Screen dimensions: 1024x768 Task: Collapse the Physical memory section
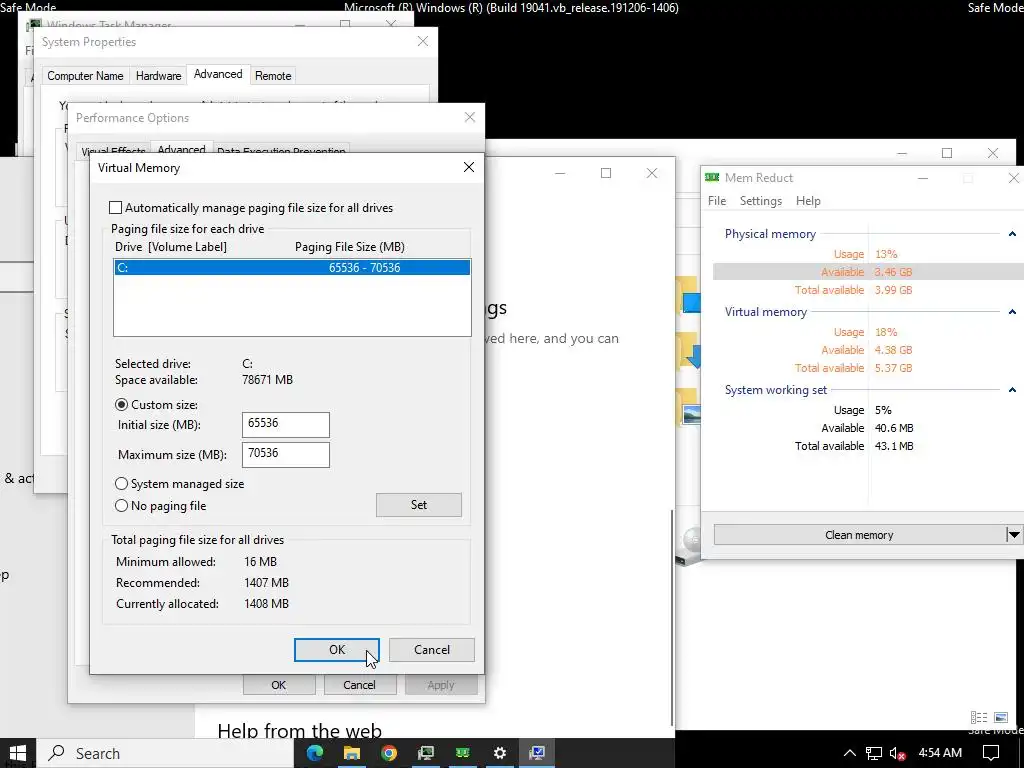pyautogui.click(x=1012, y=234)
